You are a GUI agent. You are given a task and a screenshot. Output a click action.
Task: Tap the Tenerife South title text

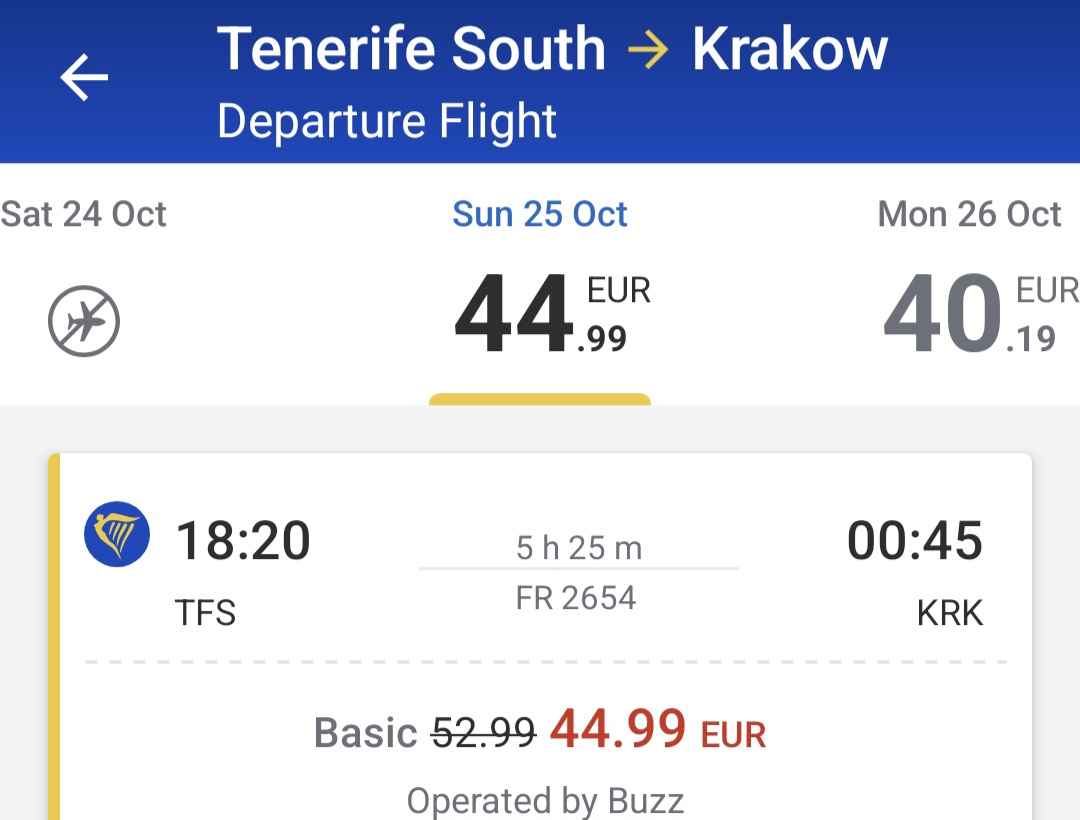411,49
